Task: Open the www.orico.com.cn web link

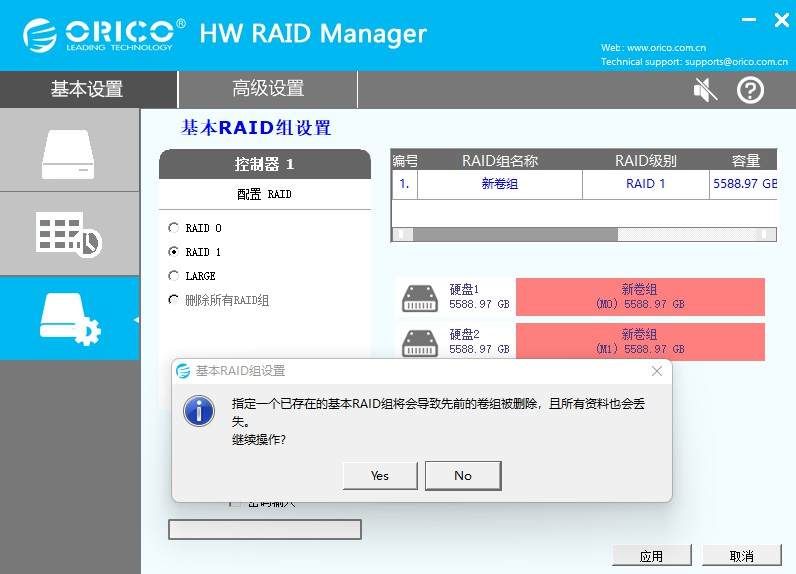Action: point(667,48)
